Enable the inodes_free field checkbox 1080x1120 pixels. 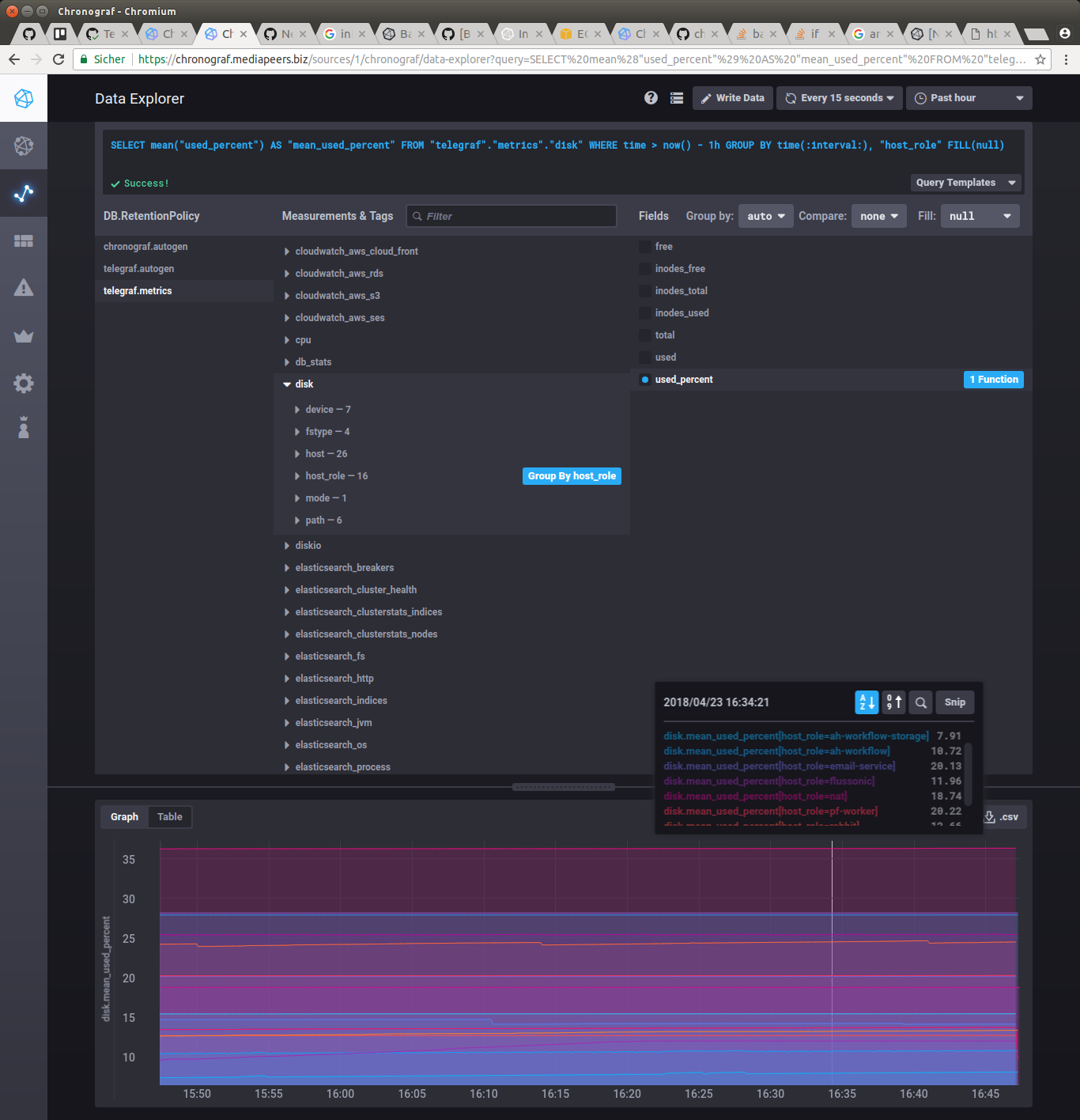pos(645,268)
